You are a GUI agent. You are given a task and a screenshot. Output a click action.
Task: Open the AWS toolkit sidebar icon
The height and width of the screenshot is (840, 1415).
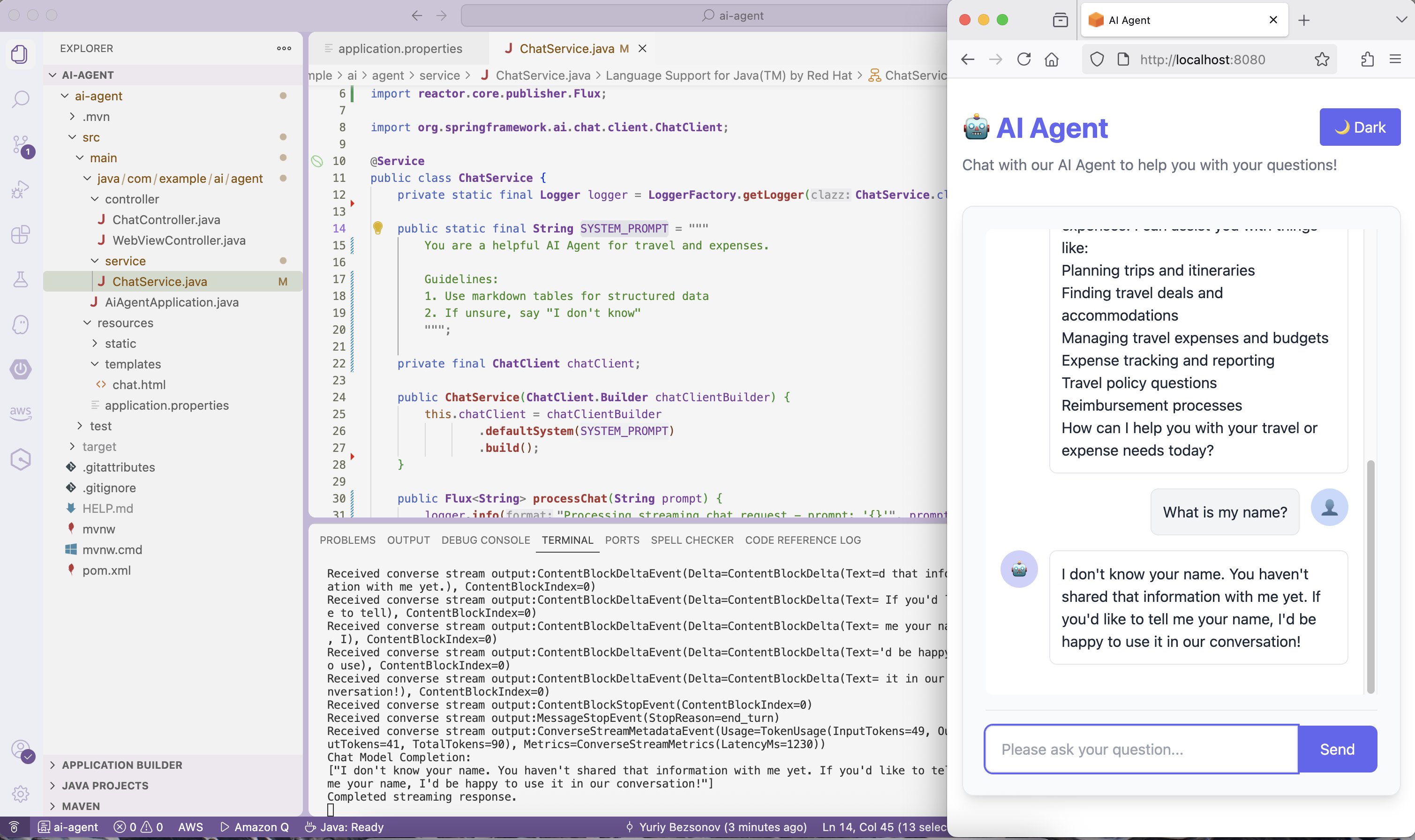click(20, 412)
